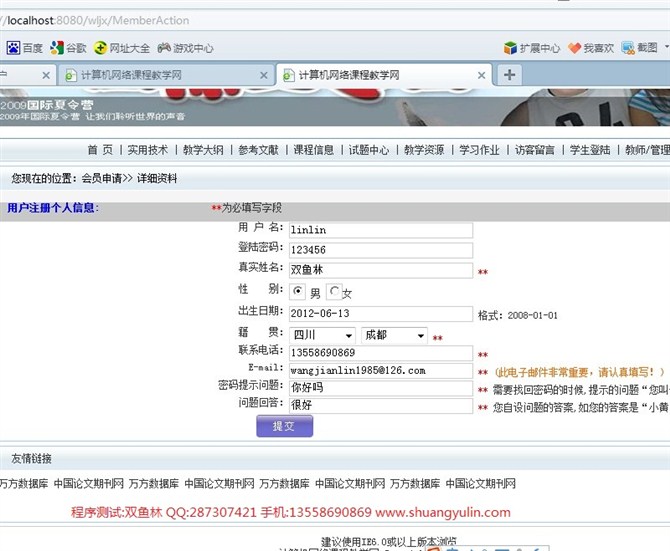This screenshot has height=551, width=670.
Task: Click the 我喜欢 heart icon
Action: point(575,48)
